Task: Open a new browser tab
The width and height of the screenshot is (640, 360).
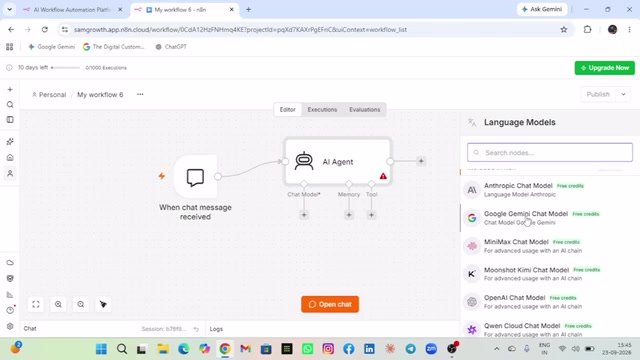Action: pyautogui.click(x=248, y=9)
